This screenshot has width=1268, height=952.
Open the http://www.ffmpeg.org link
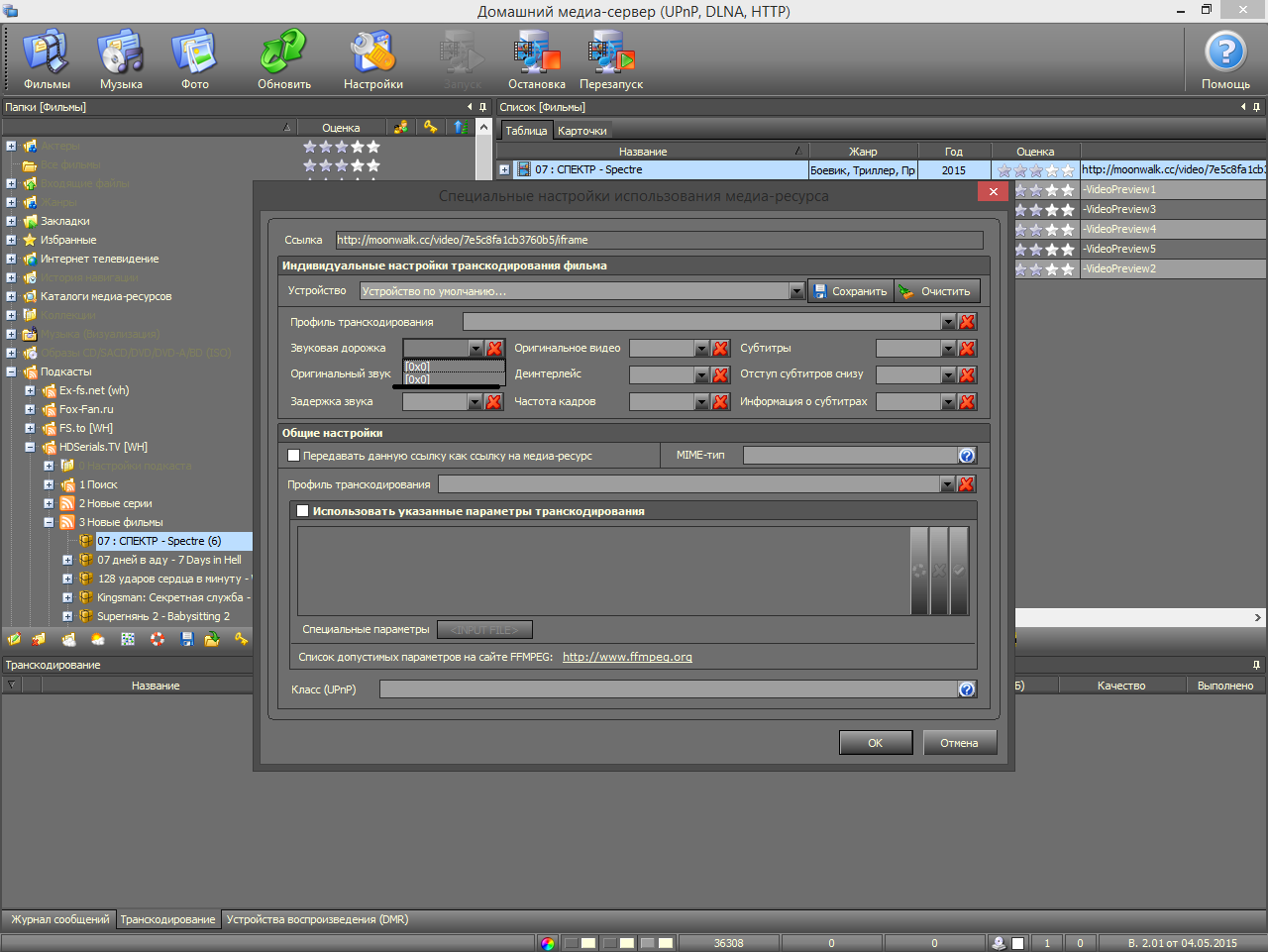pyautogui.click(x=627, y=657)
